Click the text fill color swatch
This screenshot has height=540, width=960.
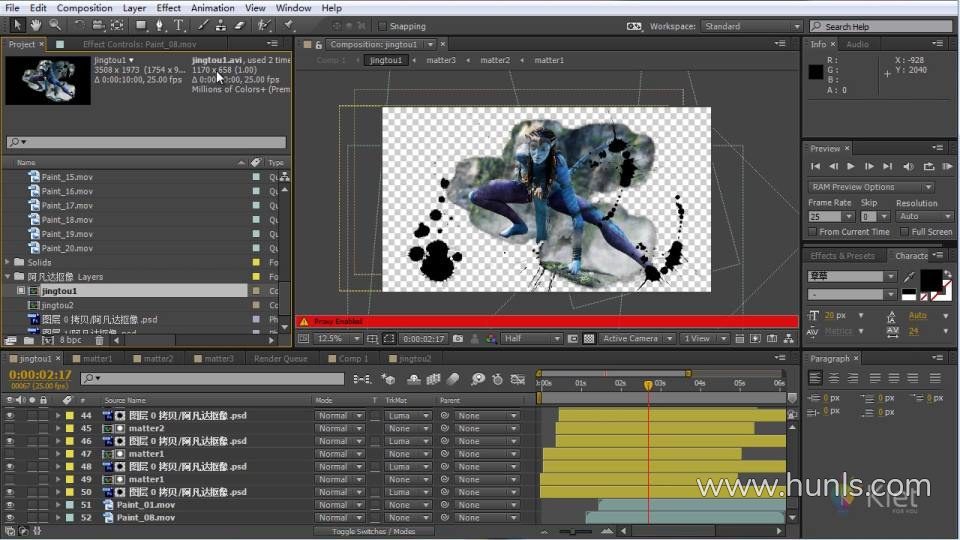[931, 280]
